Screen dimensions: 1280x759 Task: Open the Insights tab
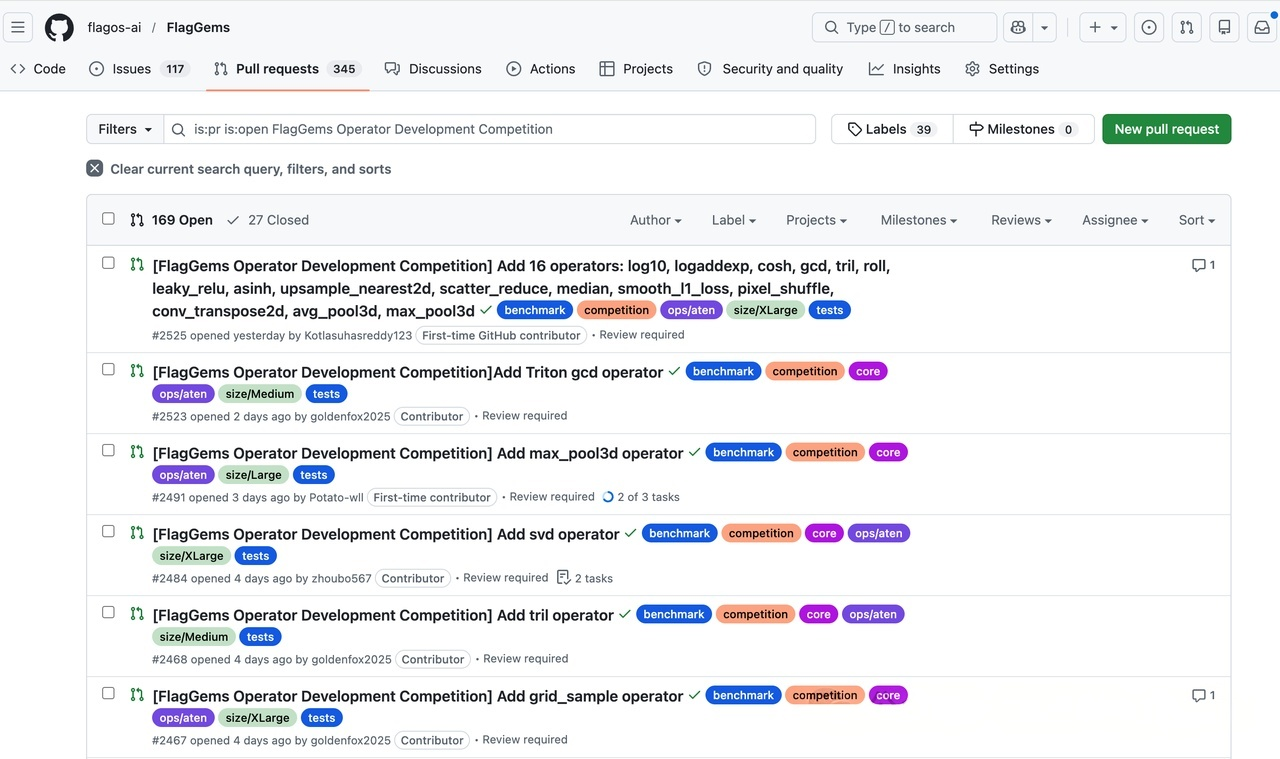click(905, 69)
